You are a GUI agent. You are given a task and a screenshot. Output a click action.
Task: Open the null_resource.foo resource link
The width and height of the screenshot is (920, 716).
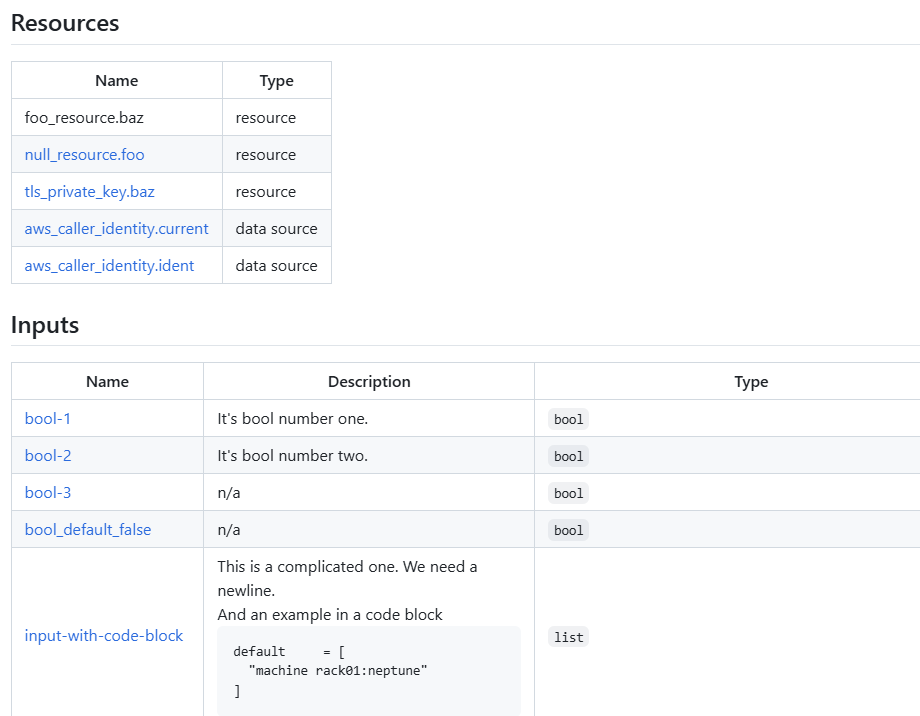point(84,154)
